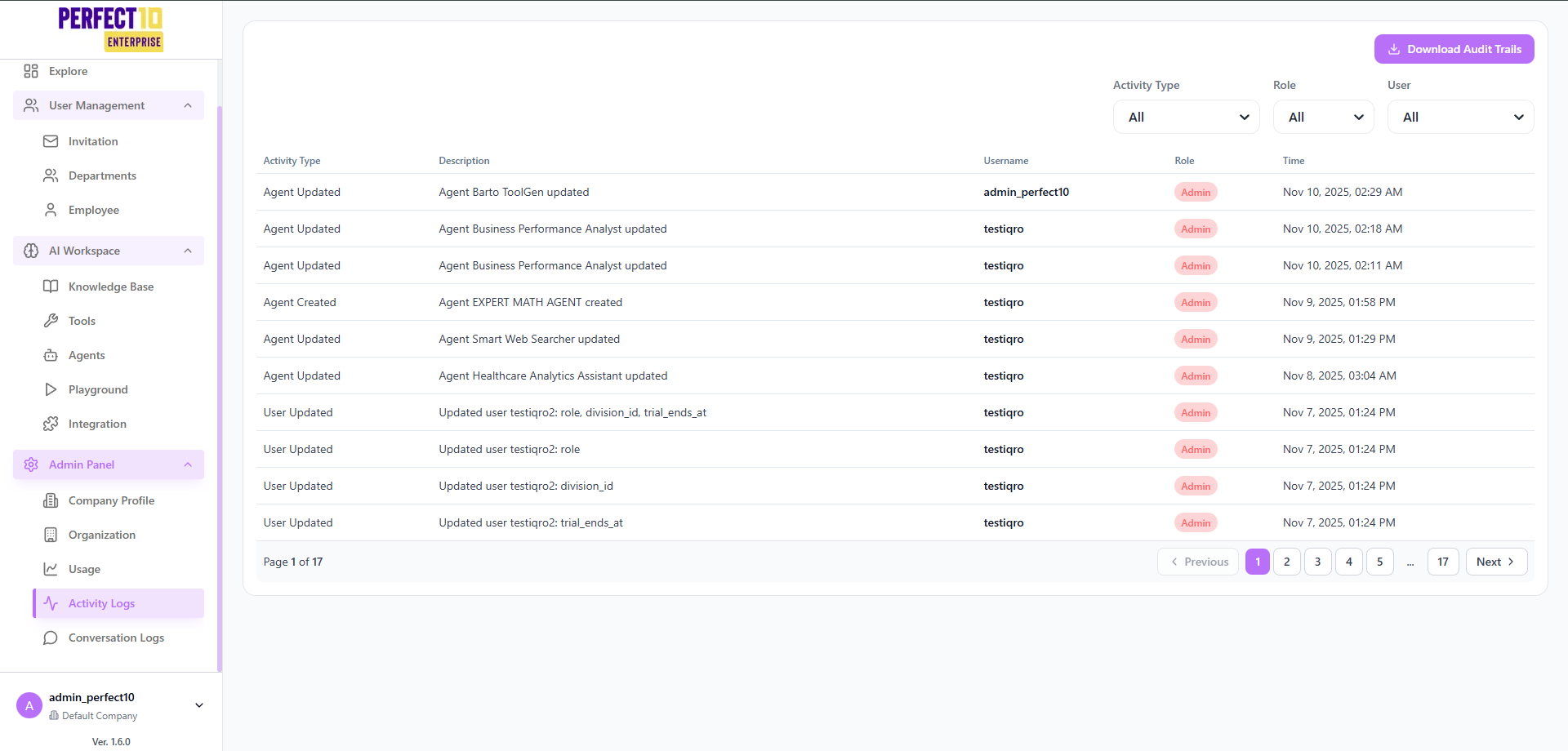Click the Explore grid icon
Image resolution: width=1568 pixels, height=751 pixels.
pos(31,71)
